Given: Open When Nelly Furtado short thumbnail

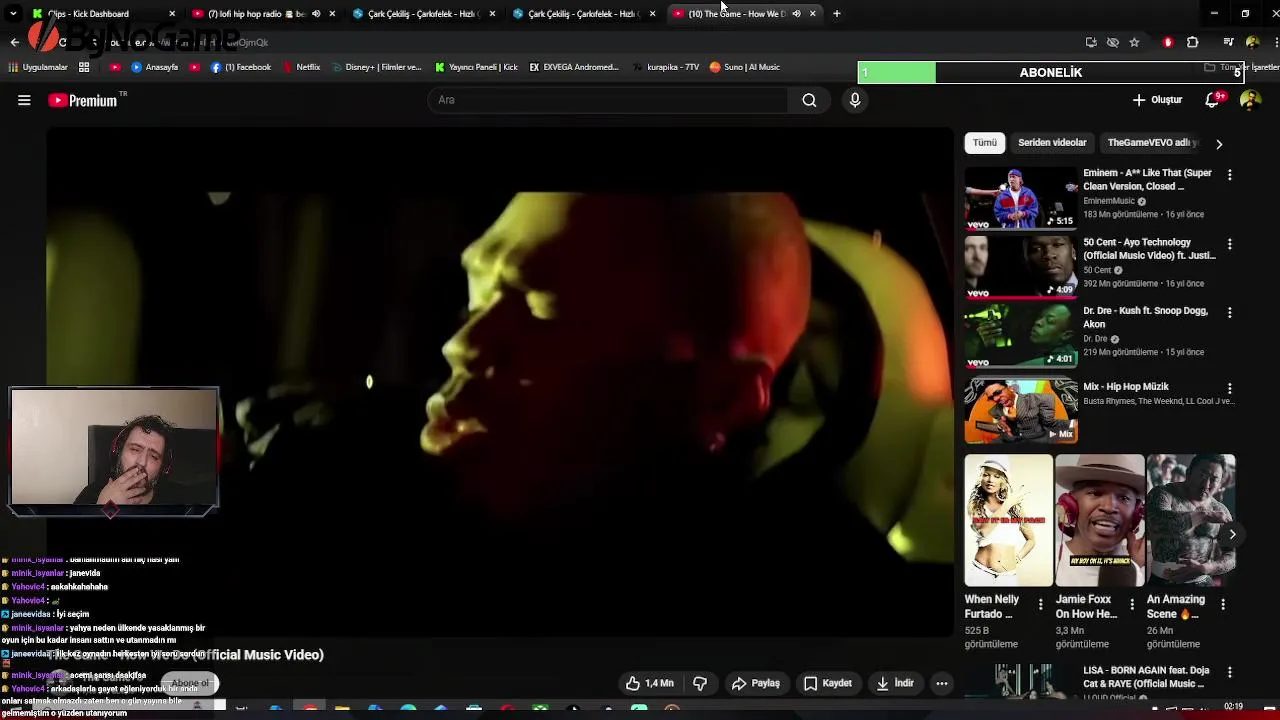Looking at the screenshot, I should [1008, 520].
